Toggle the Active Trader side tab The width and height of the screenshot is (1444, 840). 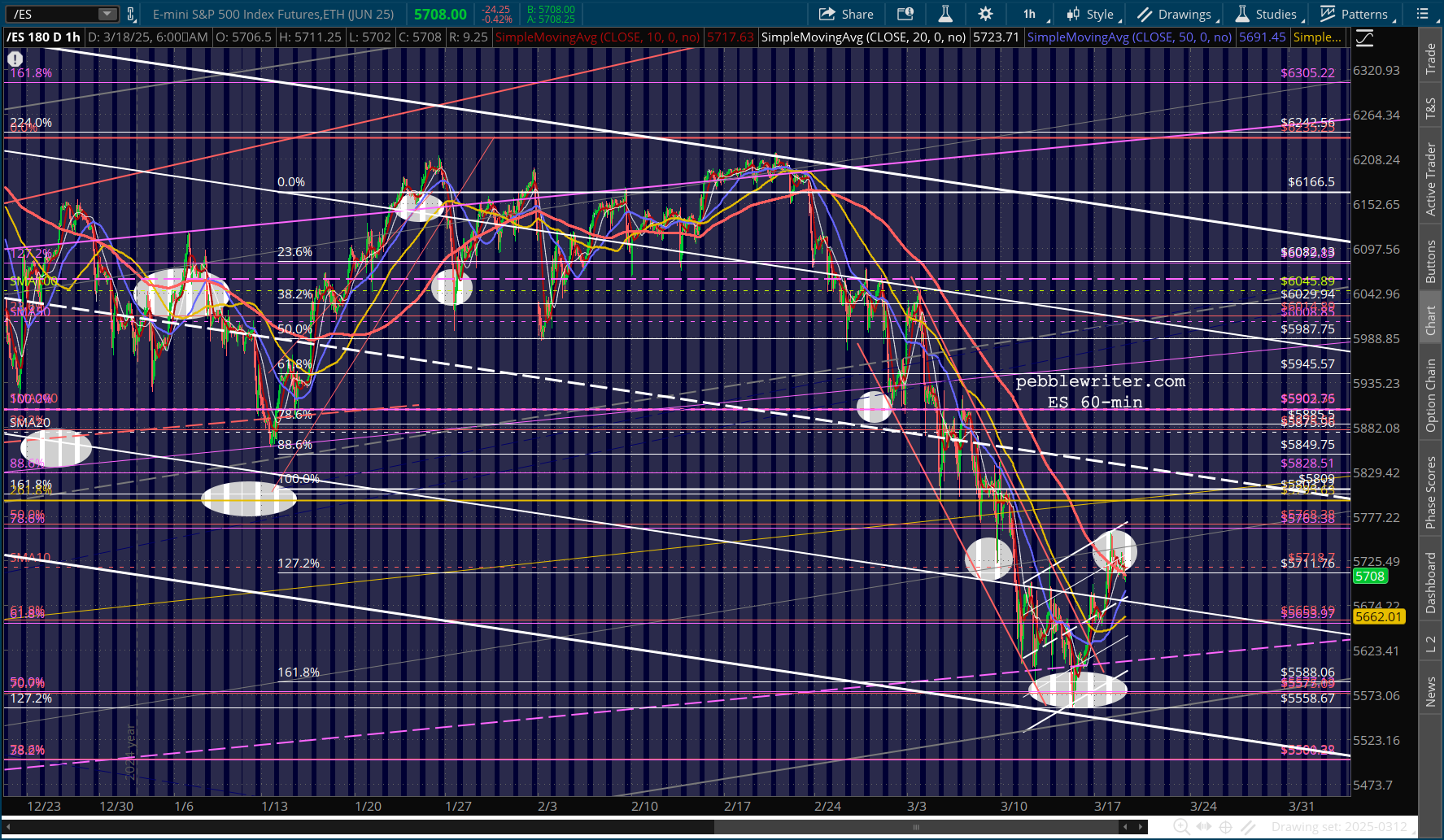(1430, 179)
